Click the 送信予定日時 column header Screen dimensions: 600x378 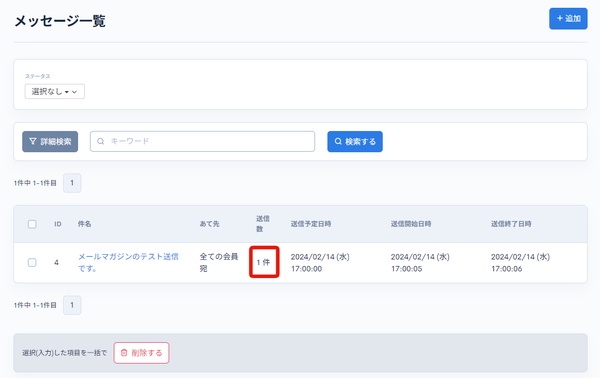point(311,224)
